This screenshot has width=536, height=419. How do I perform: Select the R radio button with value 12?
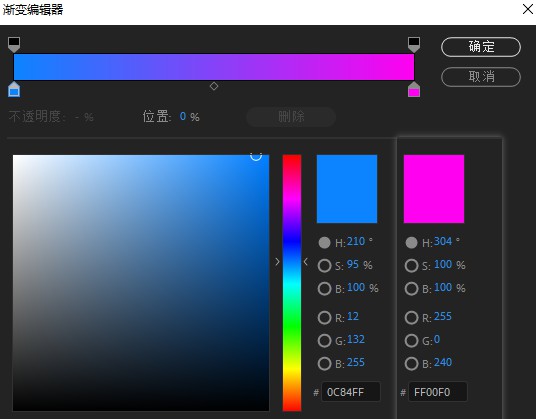(324, 317)
